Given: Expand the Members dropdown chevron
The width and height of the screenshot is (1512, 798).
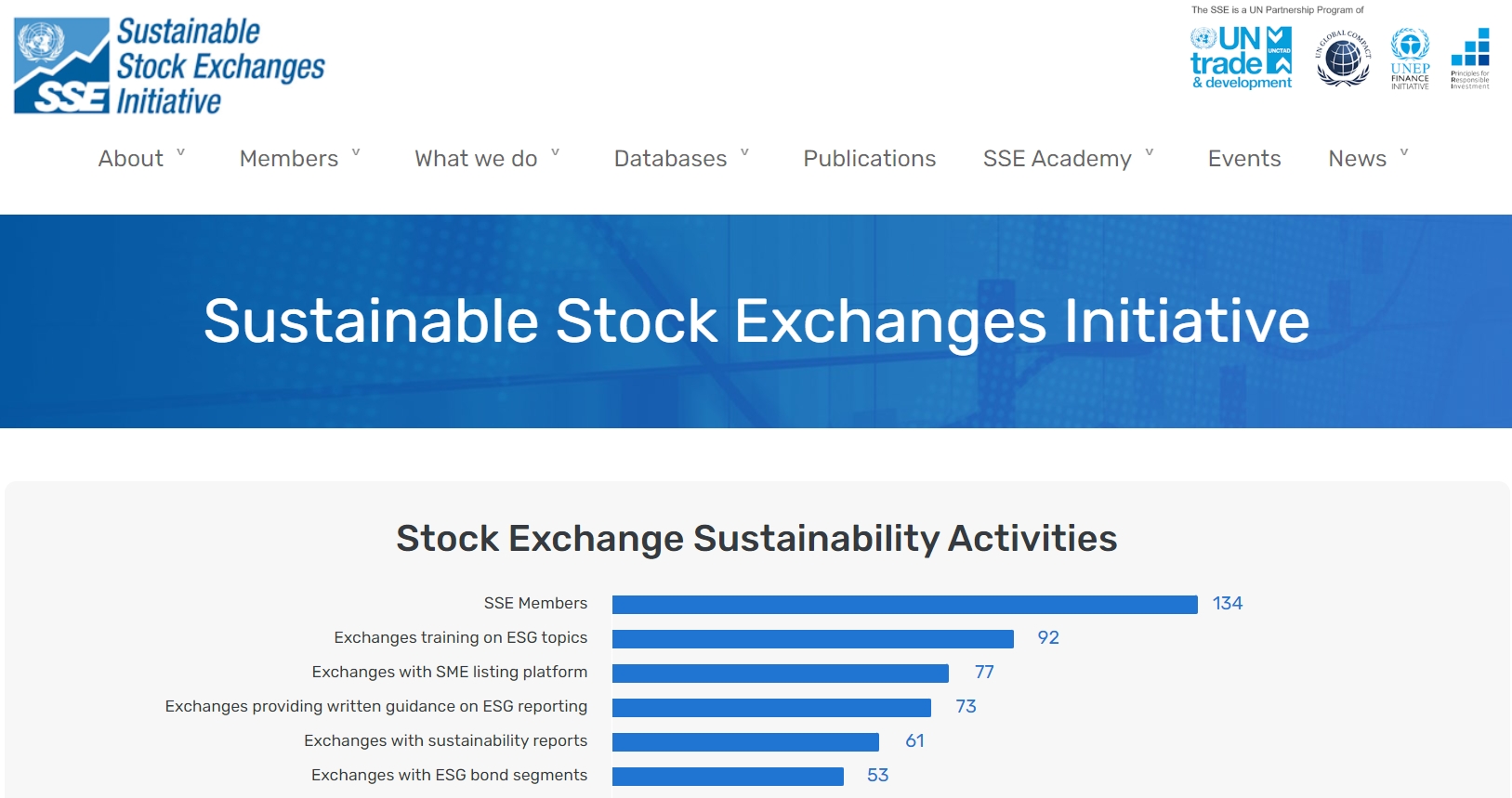Looking at the screenshot, I should click(356, 152).
